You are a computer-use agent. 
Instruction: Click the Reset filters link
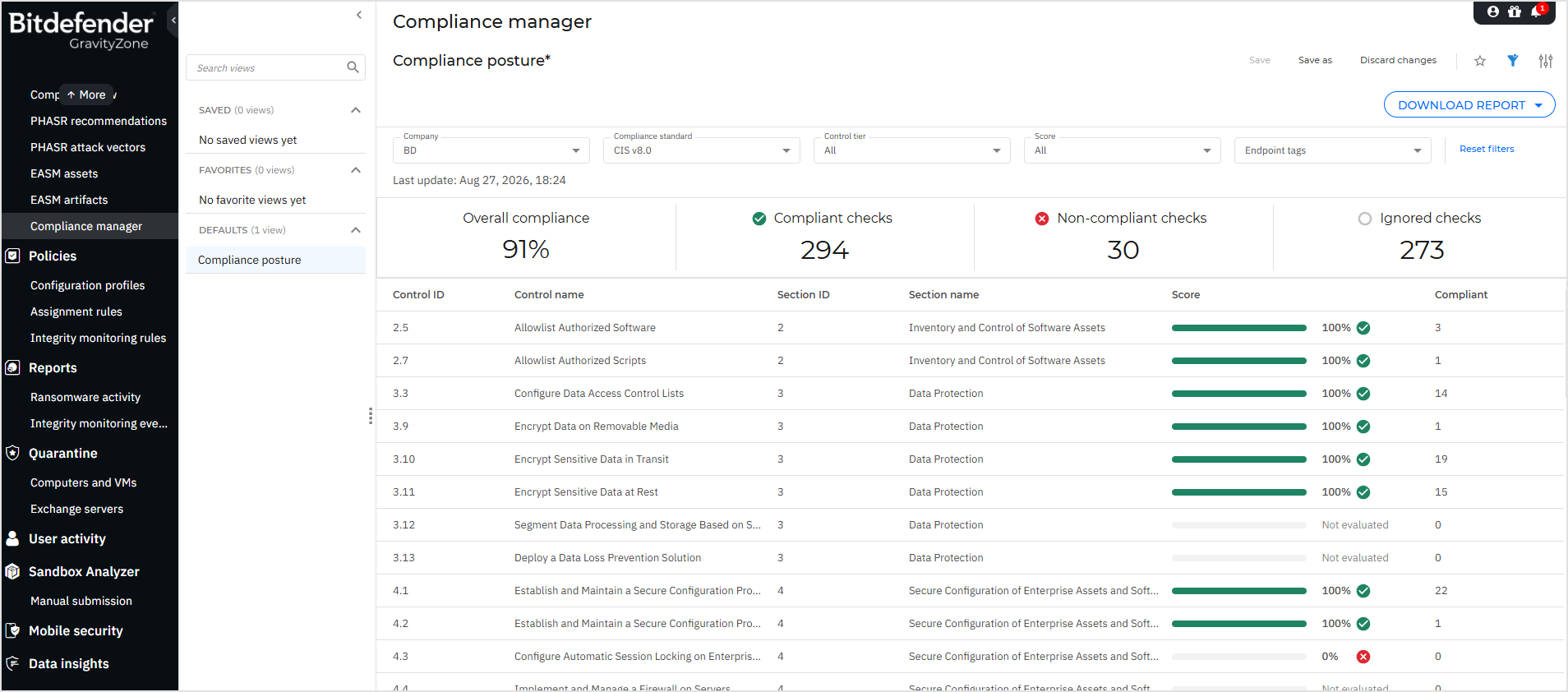[x=1487, y=149]
